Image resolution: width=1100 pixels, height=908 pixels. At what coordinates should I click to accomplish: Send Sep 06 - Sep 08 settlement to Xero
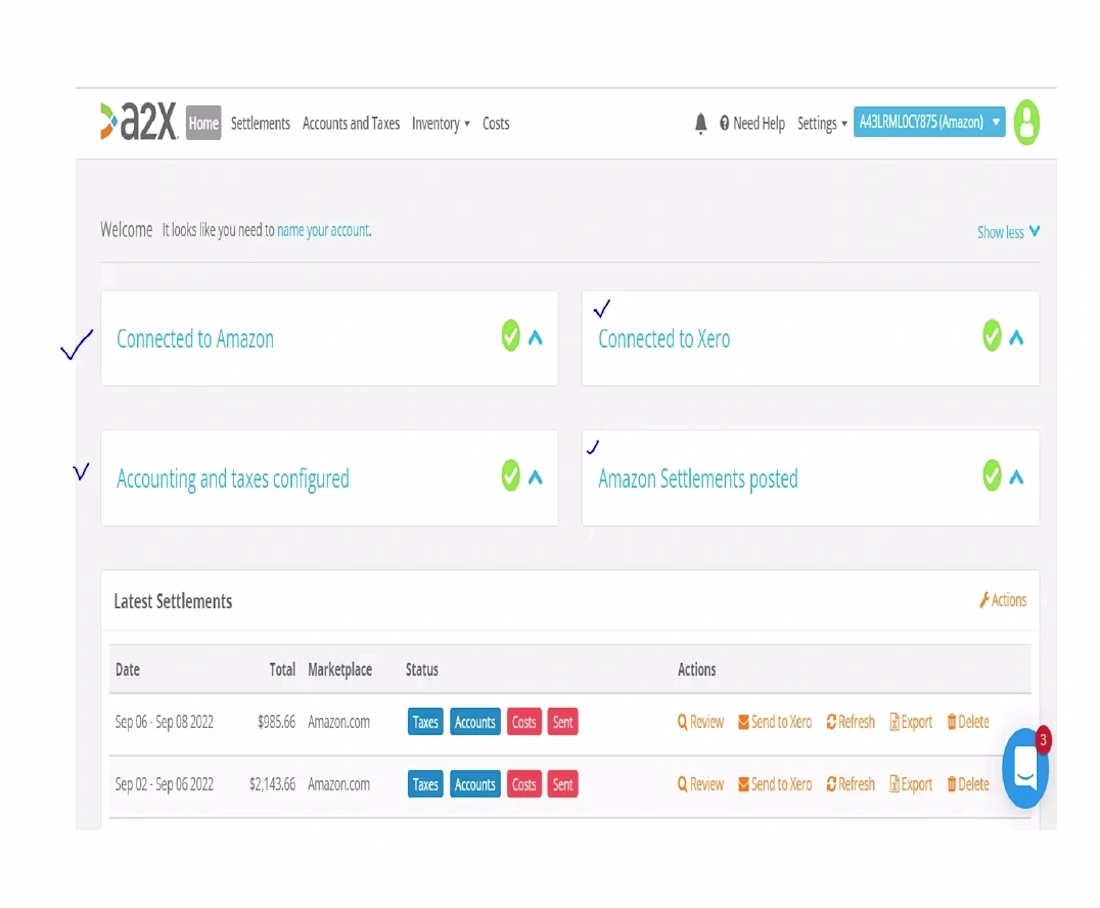tap(774, 722)
